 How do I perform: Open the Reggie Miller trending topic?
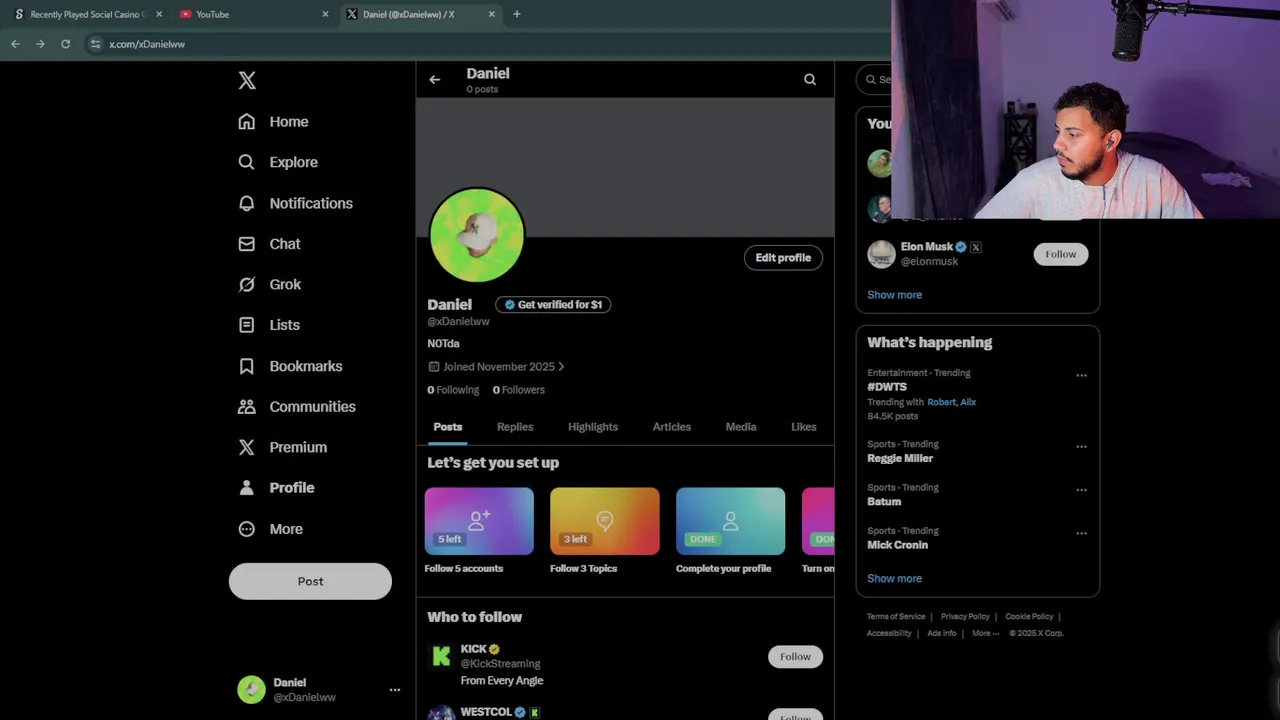900,459
